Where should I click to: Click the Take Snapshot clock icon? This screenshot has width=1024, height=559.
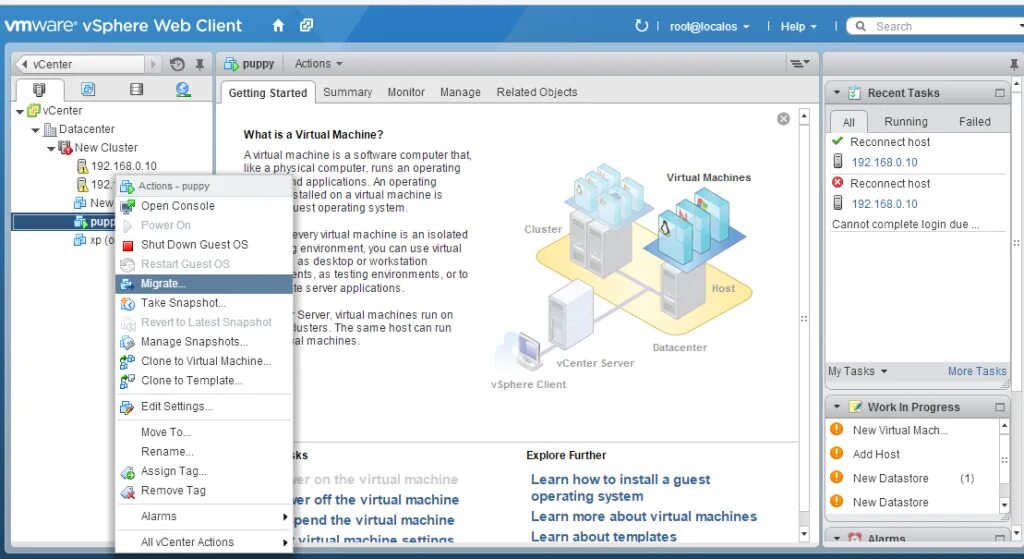click(127, 304)
